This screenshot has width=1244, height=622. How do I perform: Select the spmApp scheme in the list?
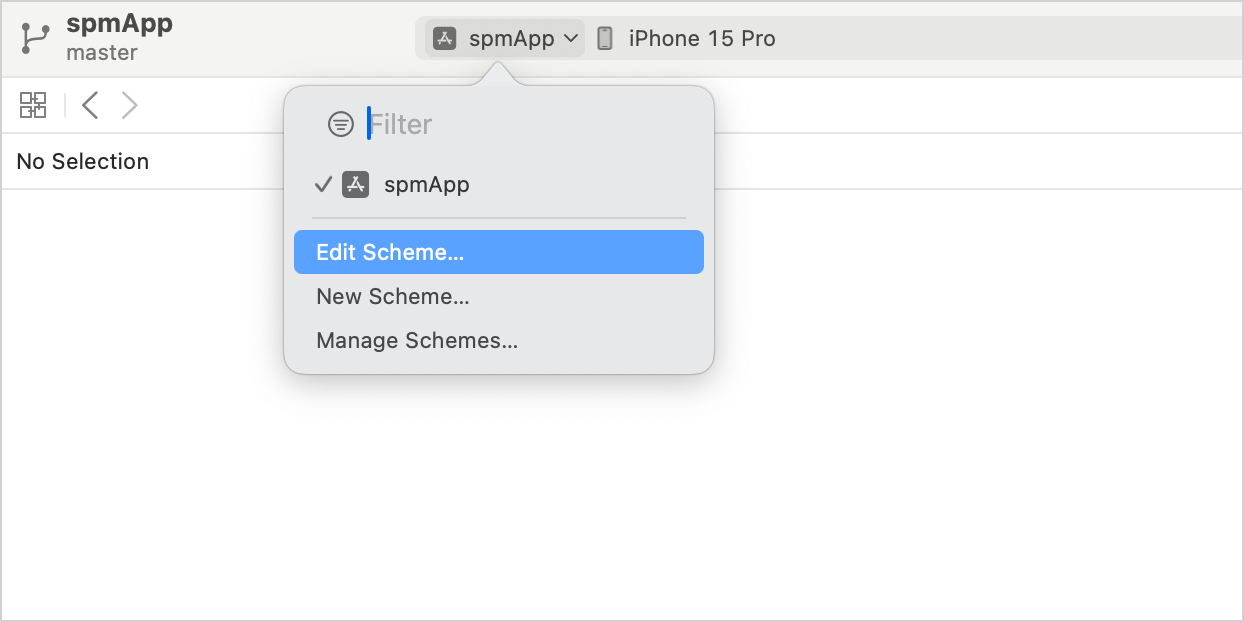pyautogui.click(x=427, y=185)
